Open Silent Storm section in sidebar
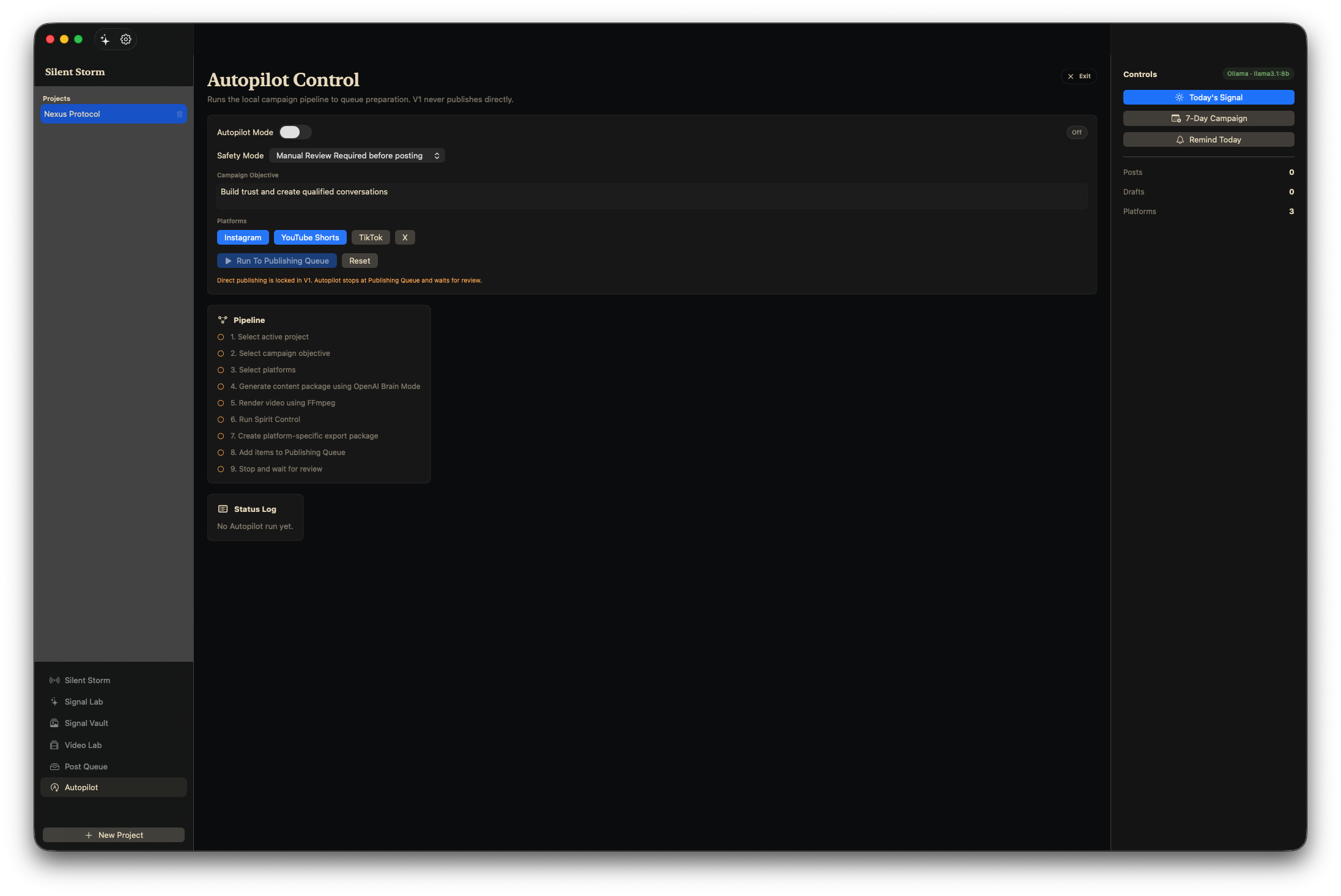1341x896 pixels. 114,680
